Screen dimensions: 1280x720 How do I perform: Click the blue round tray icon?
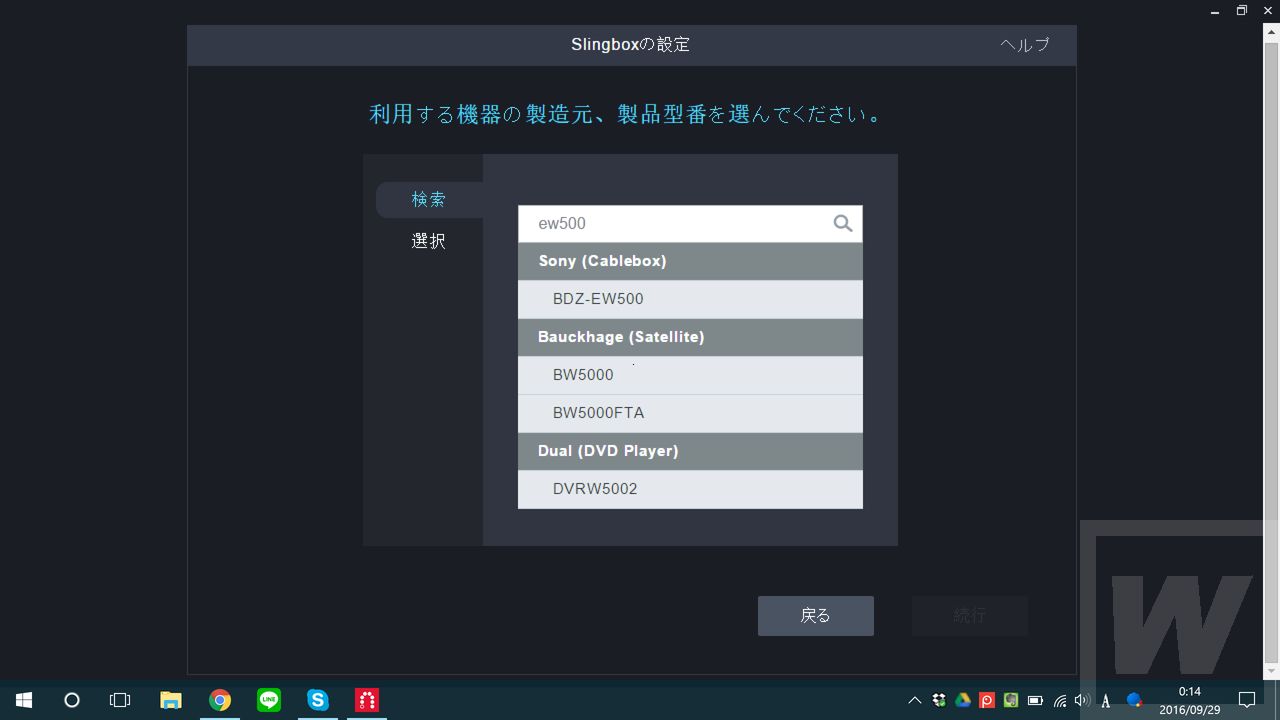(1134, 700)
